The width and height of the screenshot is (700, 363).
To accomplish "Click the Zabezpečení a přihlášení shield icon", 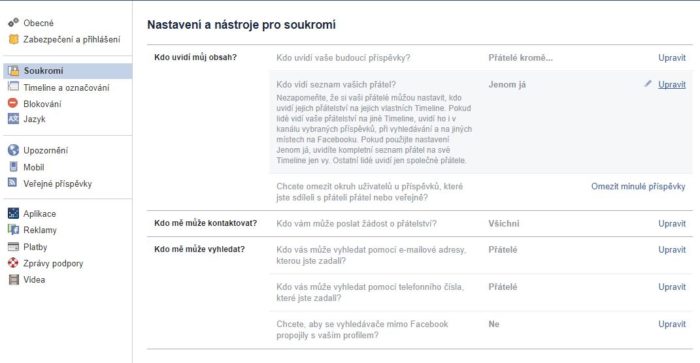I will click(x=13, y=39).
